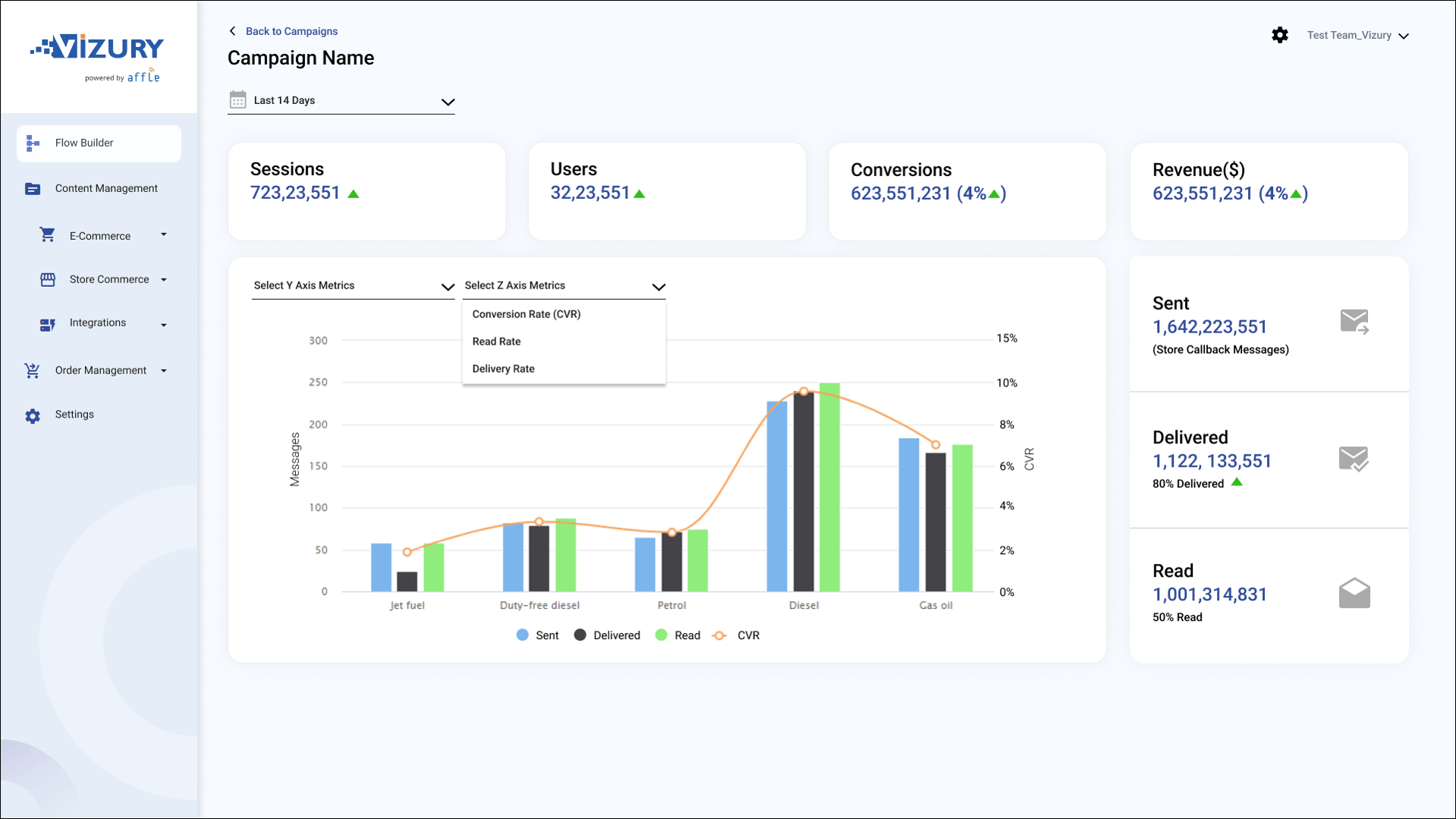Click the 50% Read text
The width and height of the screenshot is (1456, 819).
[x=1177, y=617]
